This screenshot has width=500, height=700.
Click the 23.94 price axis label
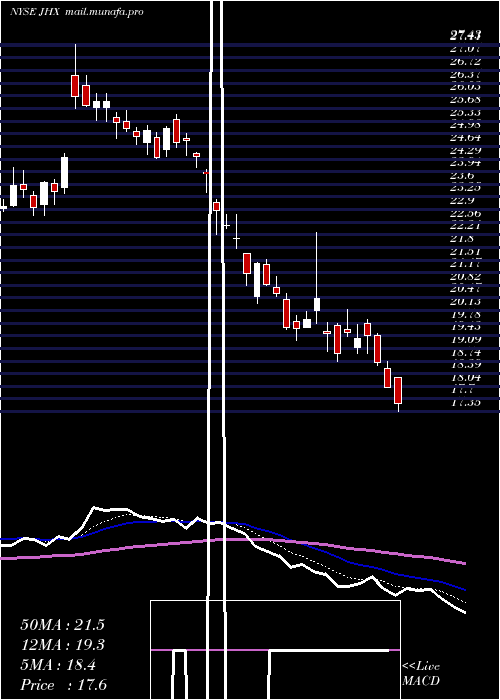[x=465, y=162]
